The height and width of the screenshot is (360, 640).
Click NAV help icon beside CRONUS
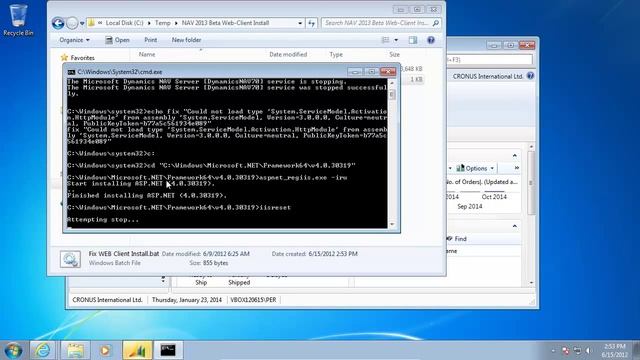pos(530,76)
